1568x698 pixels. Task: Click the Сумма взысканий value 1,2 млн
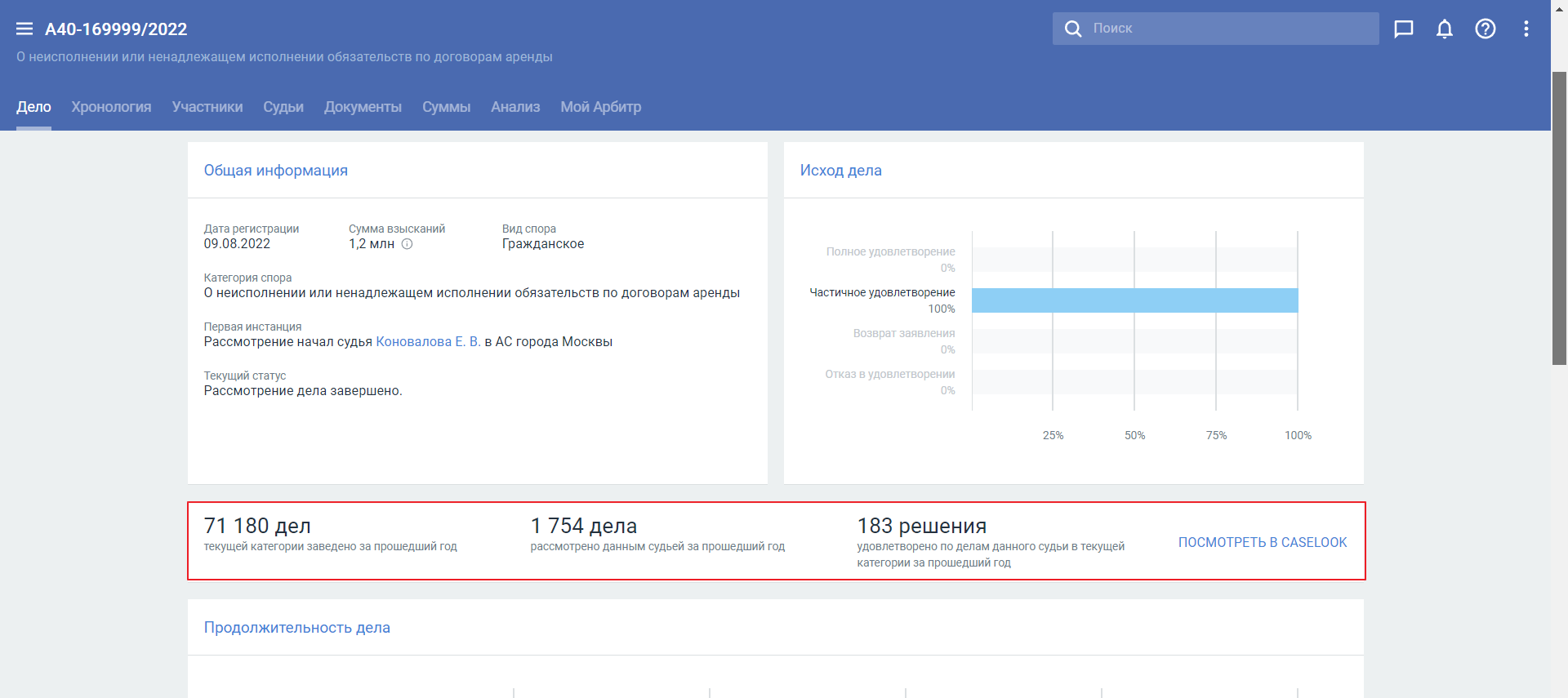(x=372, y=244)
